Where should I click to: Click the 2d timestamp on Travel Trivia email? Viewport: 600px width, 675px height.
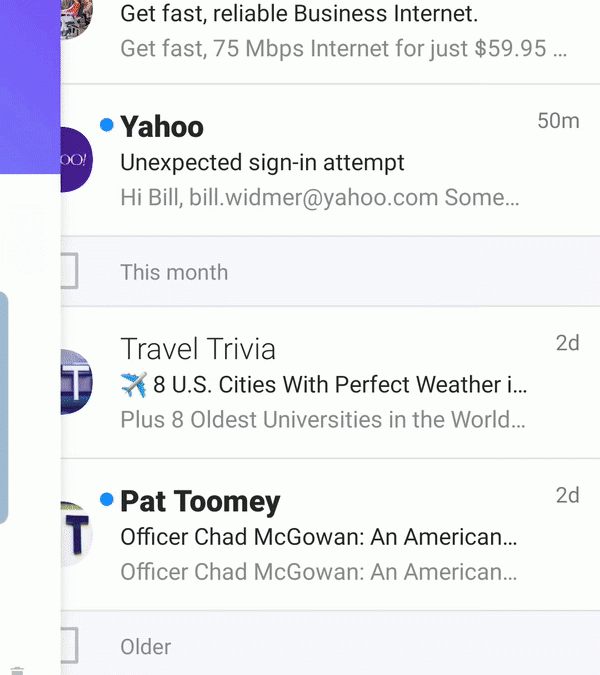pos(567,343)
